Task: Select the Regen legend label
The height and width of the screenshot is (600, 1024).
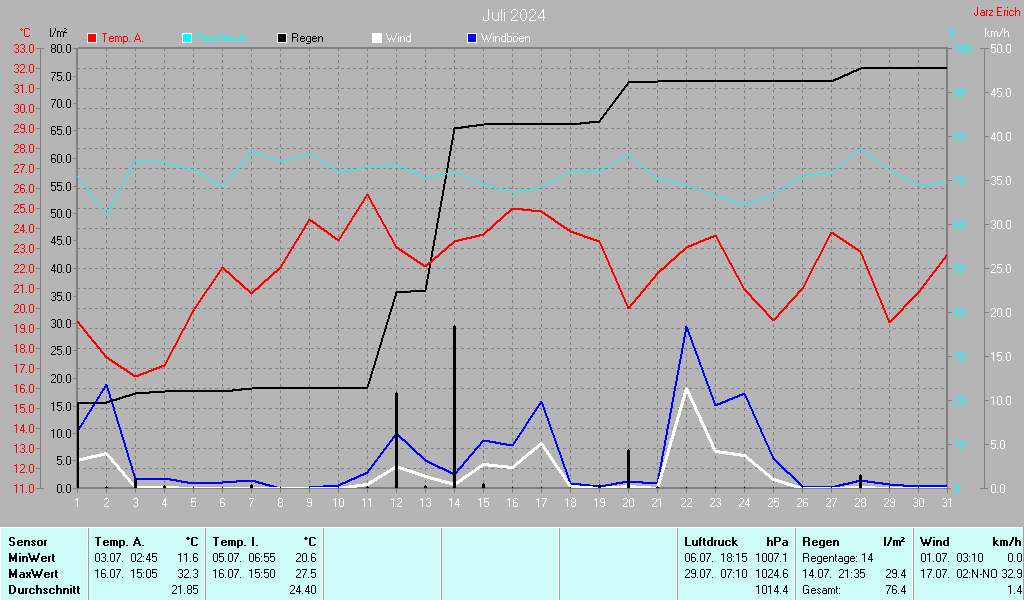Action: [x=307, y=38]
